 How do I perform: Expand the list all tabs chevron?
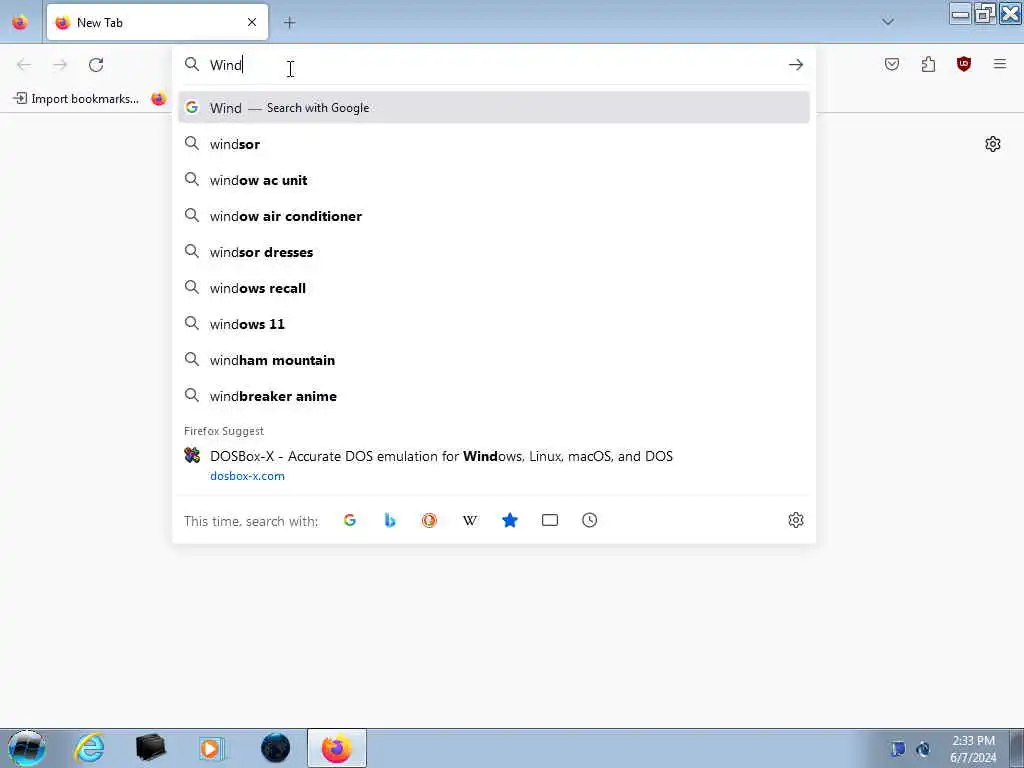coord(888,22)
